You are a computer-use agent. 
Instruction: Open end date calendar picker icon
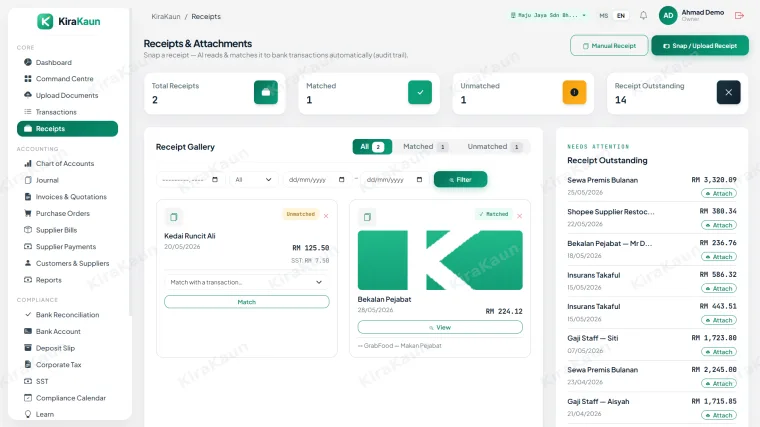(x=419, y=179)
